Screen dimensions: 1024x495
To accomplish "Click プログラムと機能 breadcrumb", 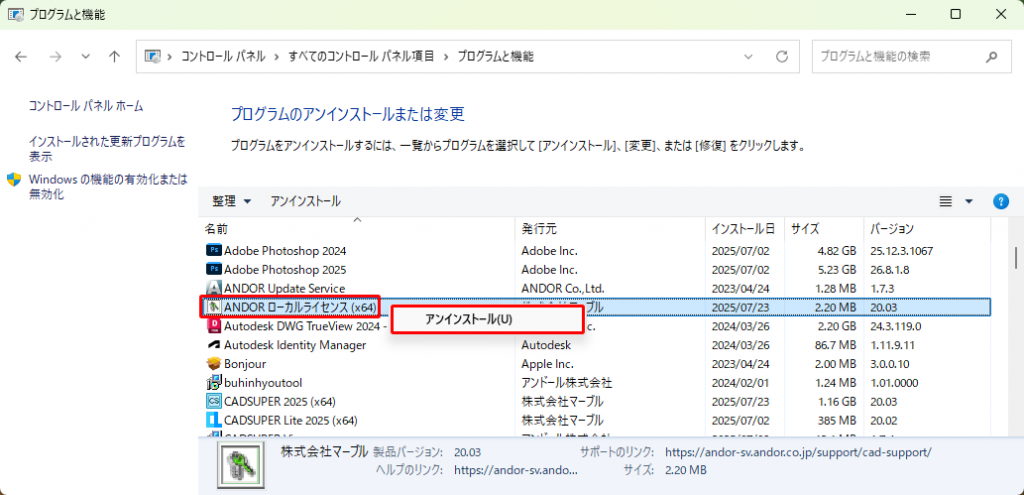I will [x=496, y=57].
